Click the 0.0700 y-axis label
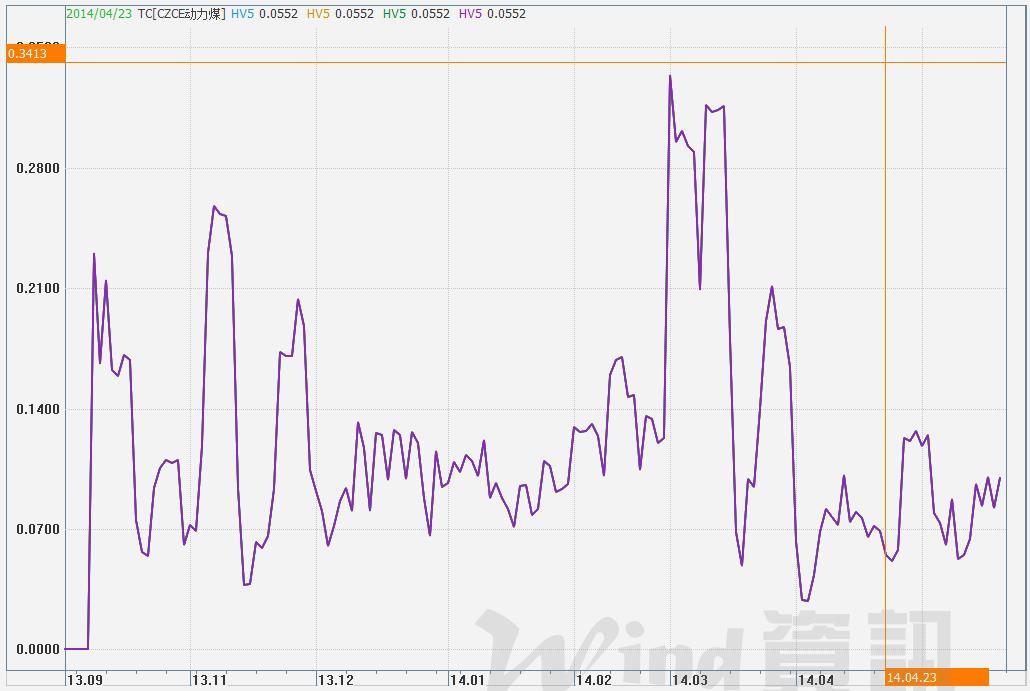This screenshot has height=691, width=1030. pyautogui.click(x=38, y=529)
